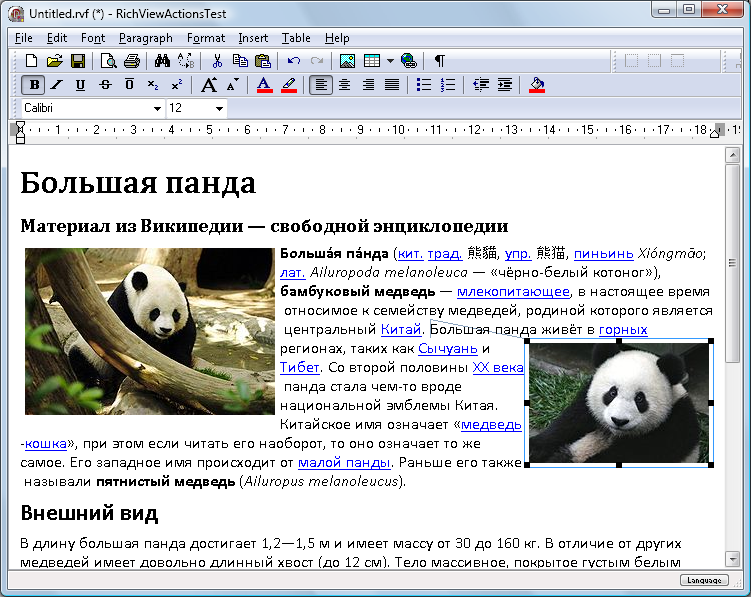Viewport: 751px width, 597px height.
Task: Click the Save document icon
Action: (76, 61)
